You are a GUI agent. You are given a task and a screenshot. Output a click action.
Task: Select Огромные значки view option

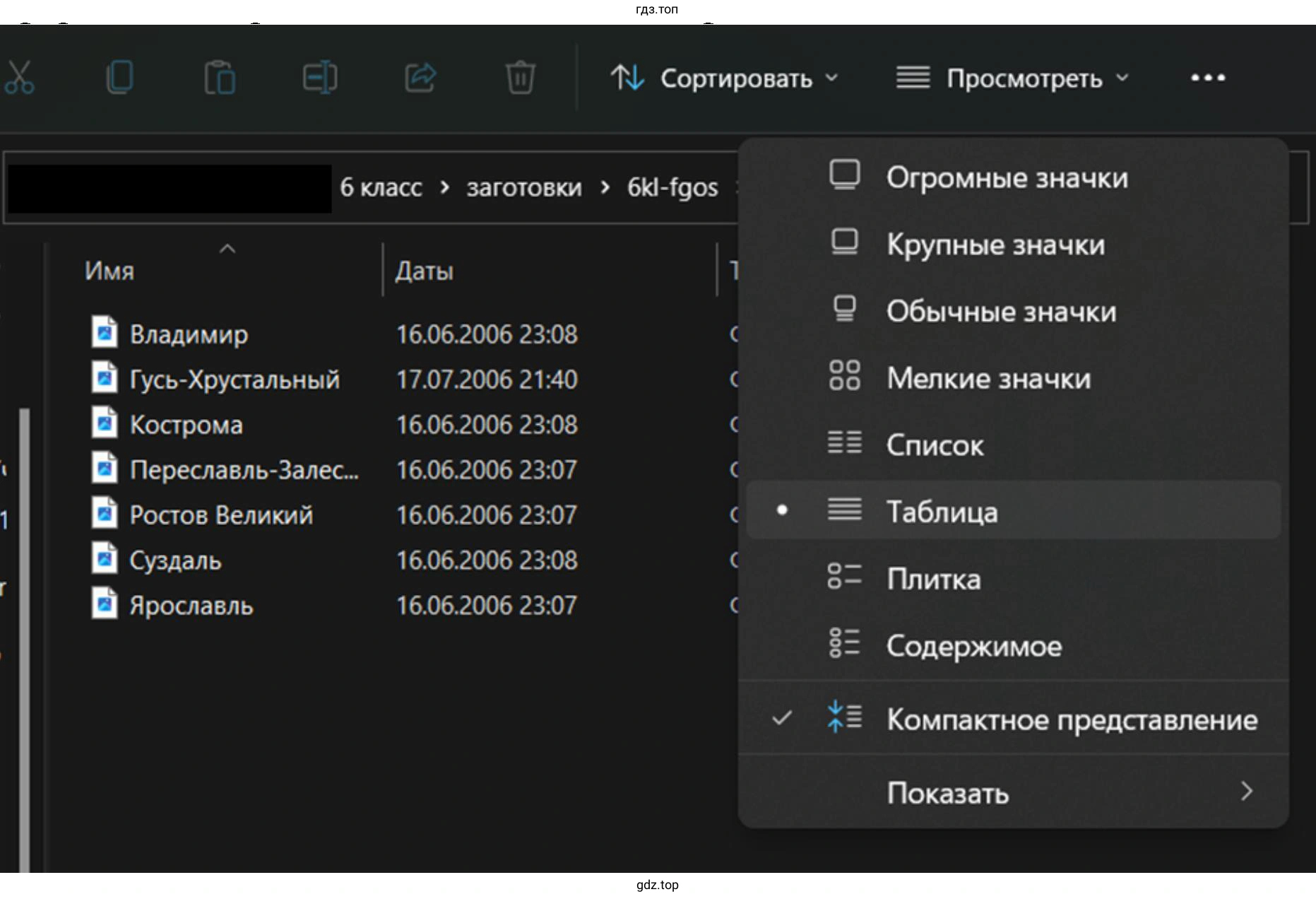click(1013, 177)
